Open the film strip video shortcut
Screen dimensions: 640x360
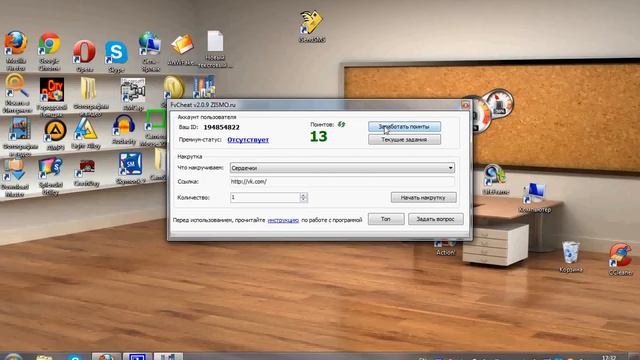(19, 129)
